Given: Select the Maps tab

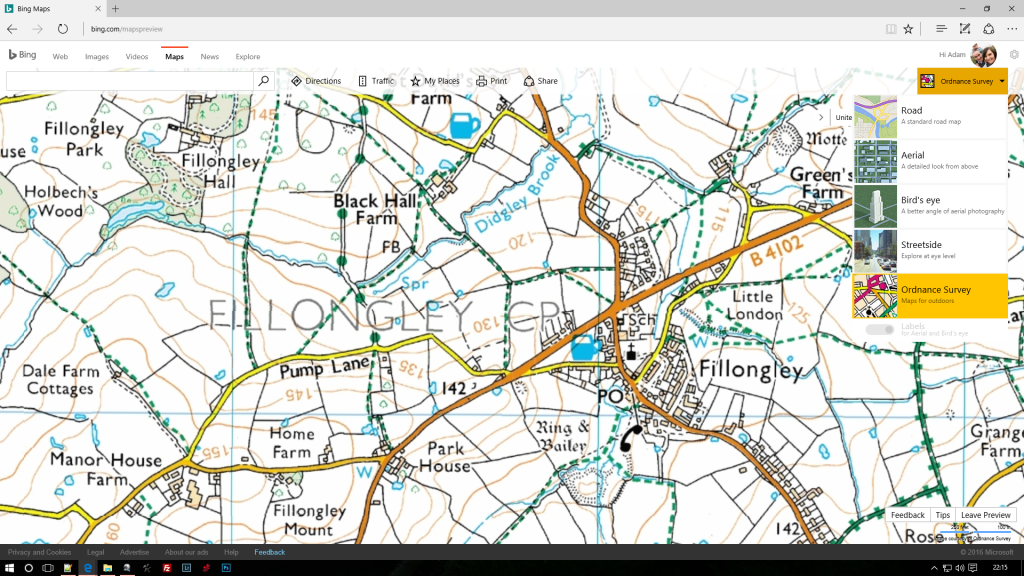Looking at the screenshot, I should 174,57.
